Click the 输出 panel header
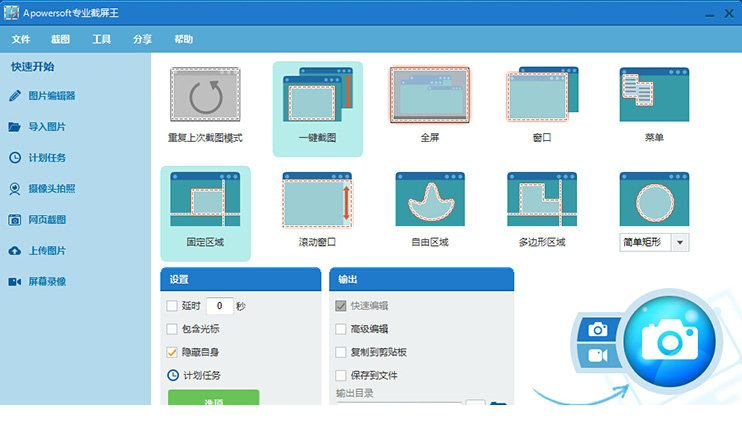Screen dimensions: 742x421 coord(422,280)
